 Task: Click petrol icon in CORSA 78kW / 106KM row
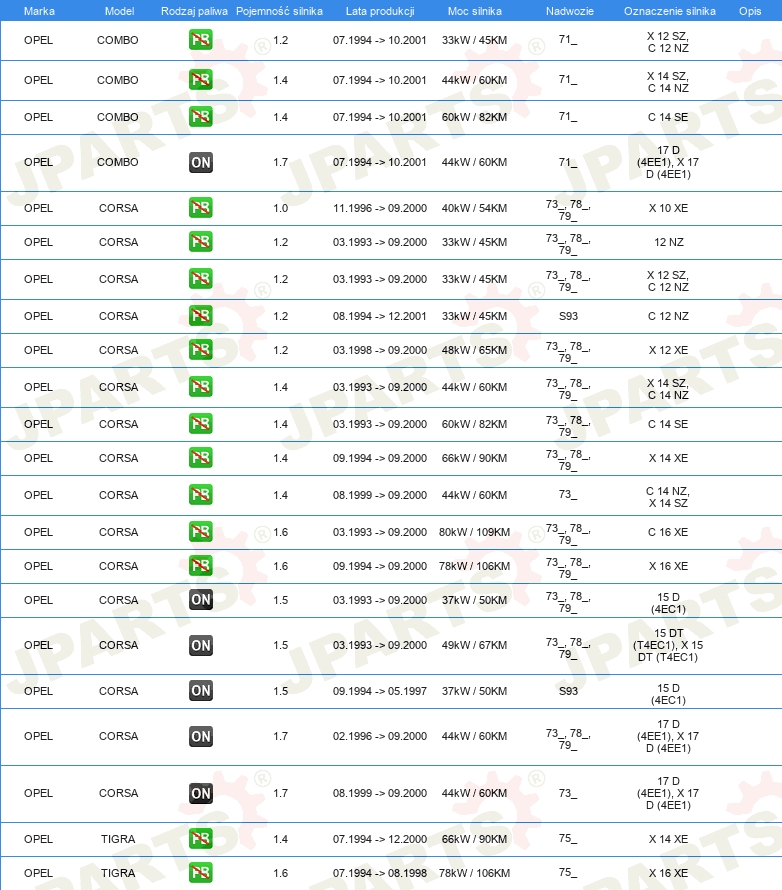tap(200, 565)
